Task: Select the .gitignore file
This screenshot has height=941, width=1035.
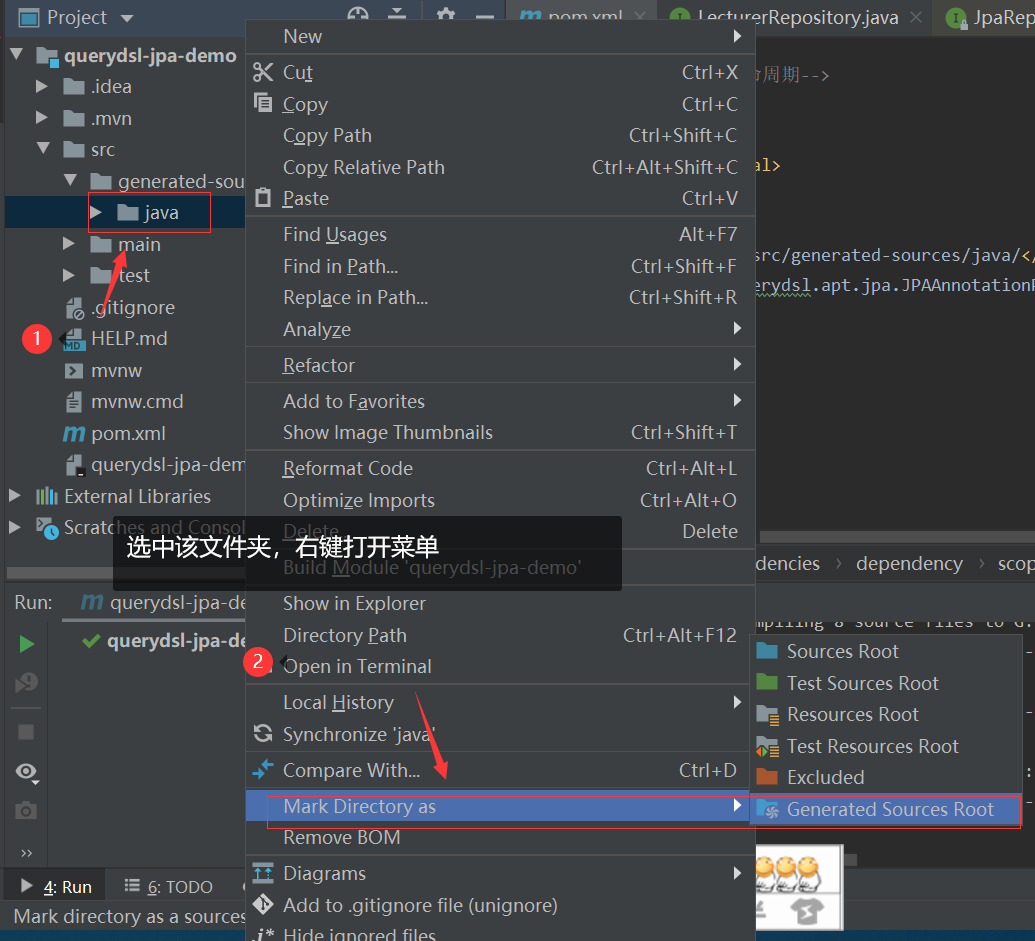Action: point(133,307)
